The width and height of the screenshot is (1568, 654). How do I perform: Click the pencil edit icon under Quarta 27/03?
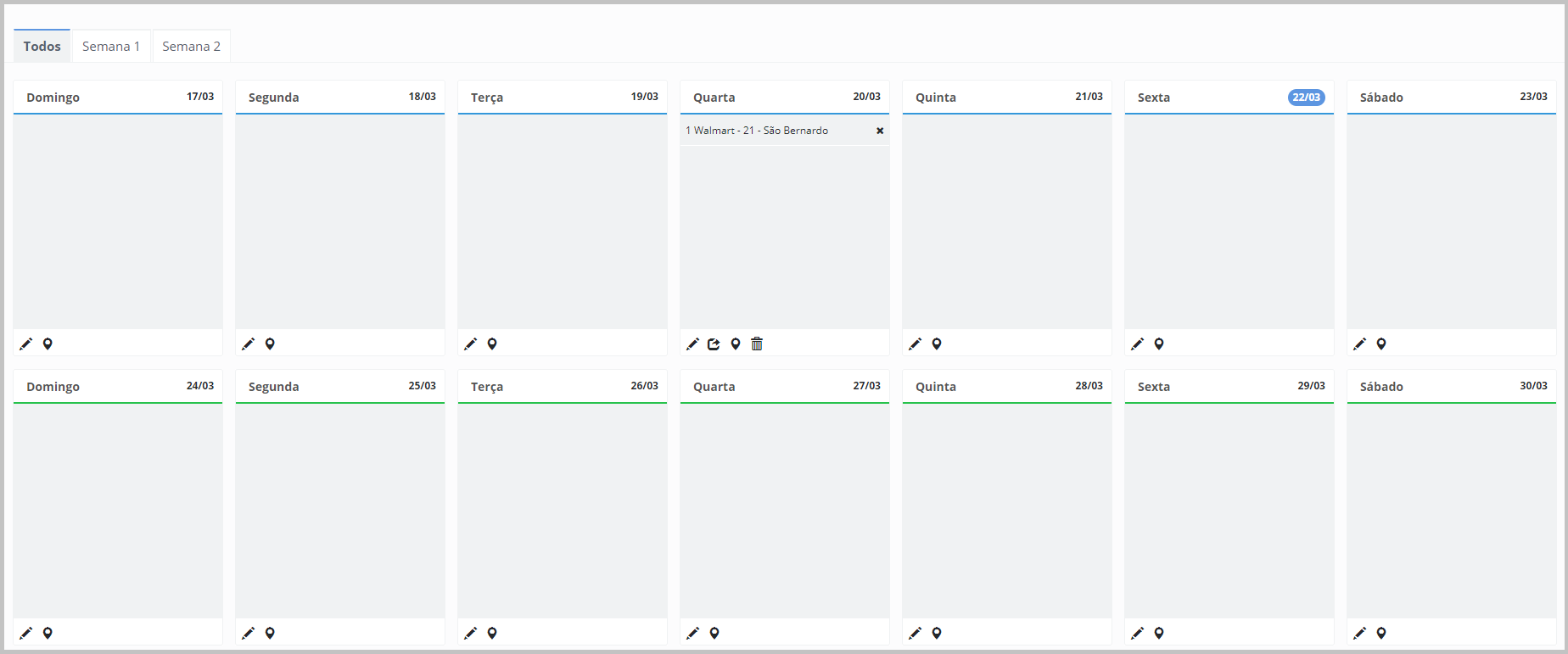[693, 633]
